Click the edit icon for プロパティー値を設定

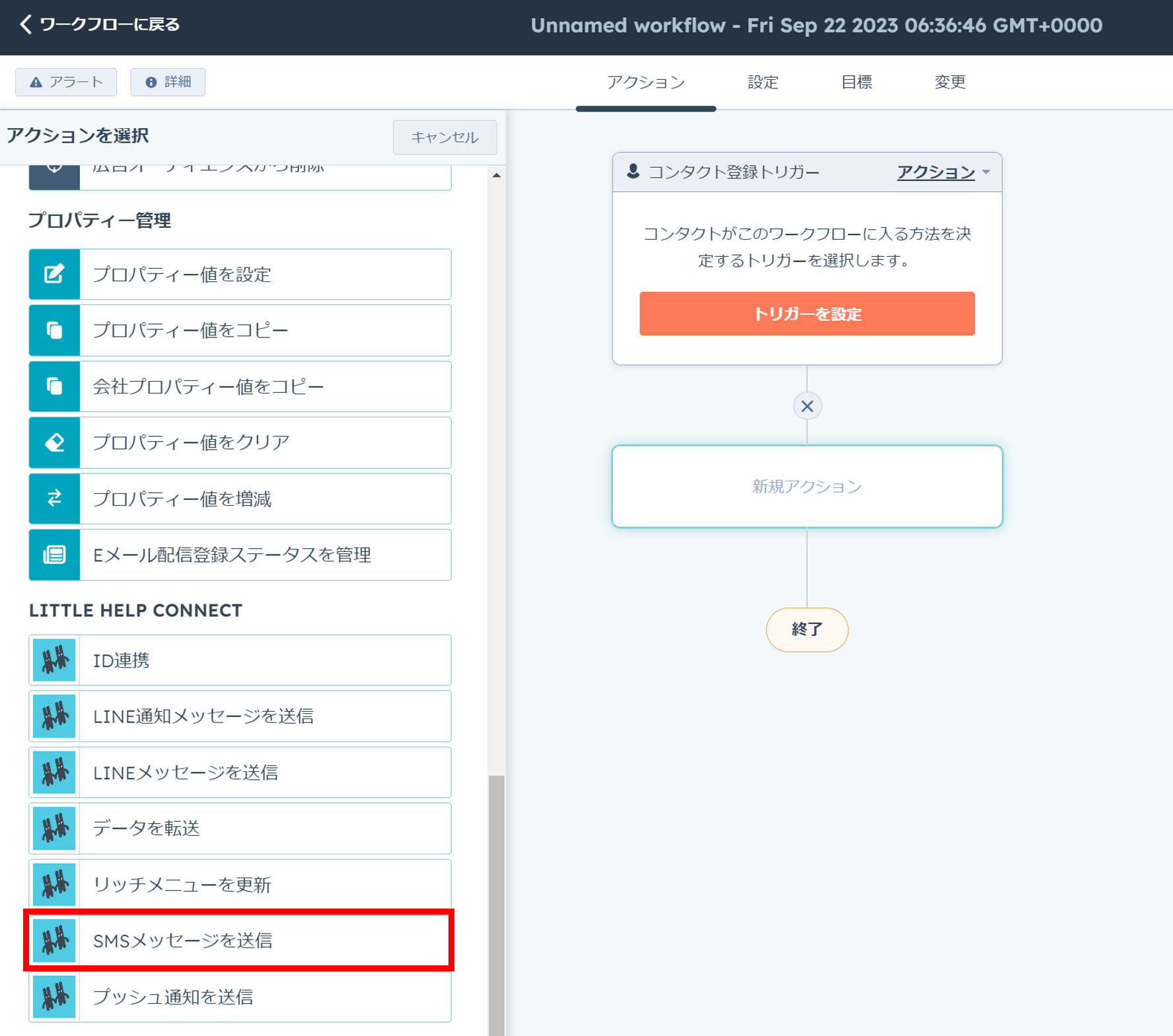click(54, 274)
